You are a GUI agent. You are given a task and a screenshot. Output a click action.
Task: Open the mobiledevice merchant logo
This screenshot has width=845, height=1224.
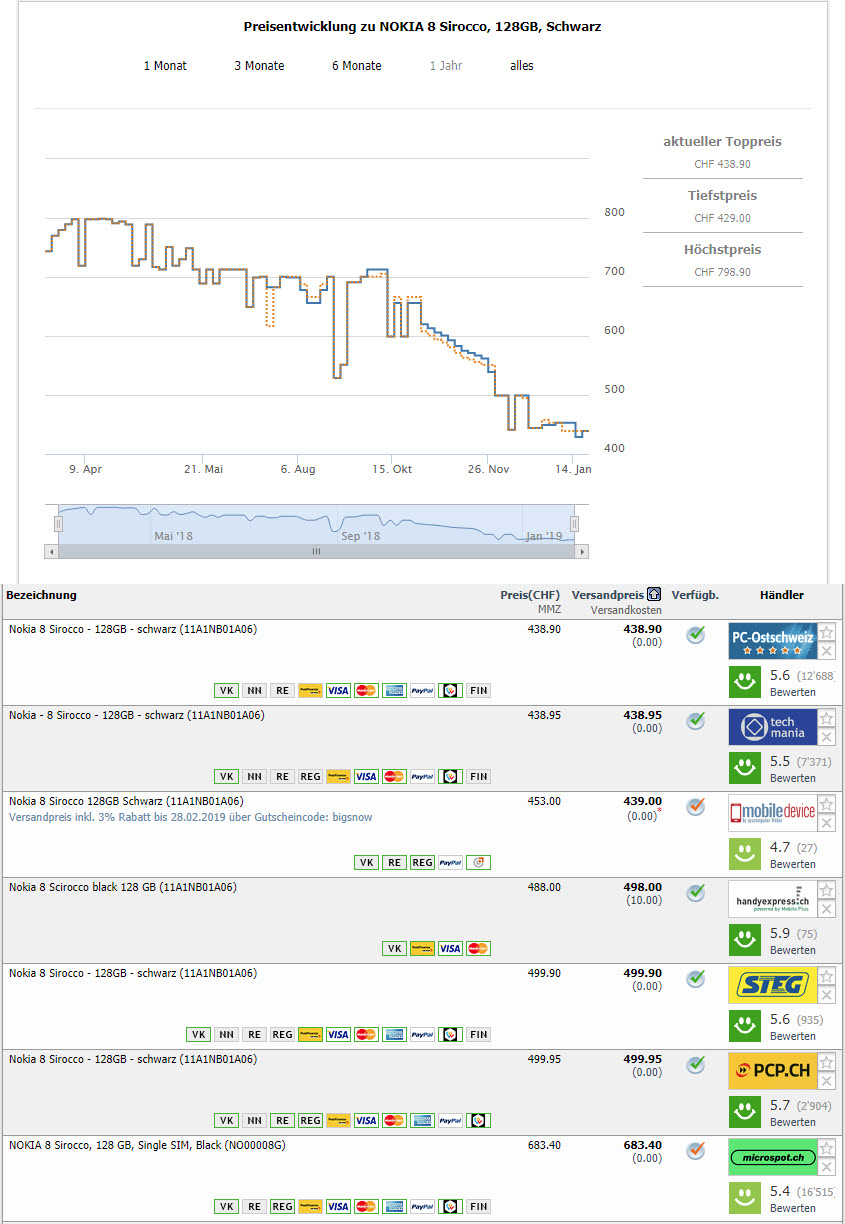(x=773, y=813)
